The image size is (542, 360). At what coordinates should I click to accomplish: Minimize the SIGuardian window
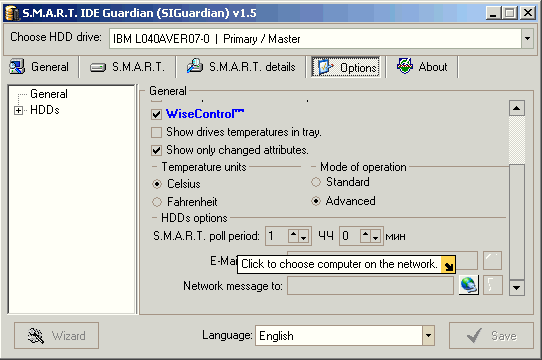point(493,13)
